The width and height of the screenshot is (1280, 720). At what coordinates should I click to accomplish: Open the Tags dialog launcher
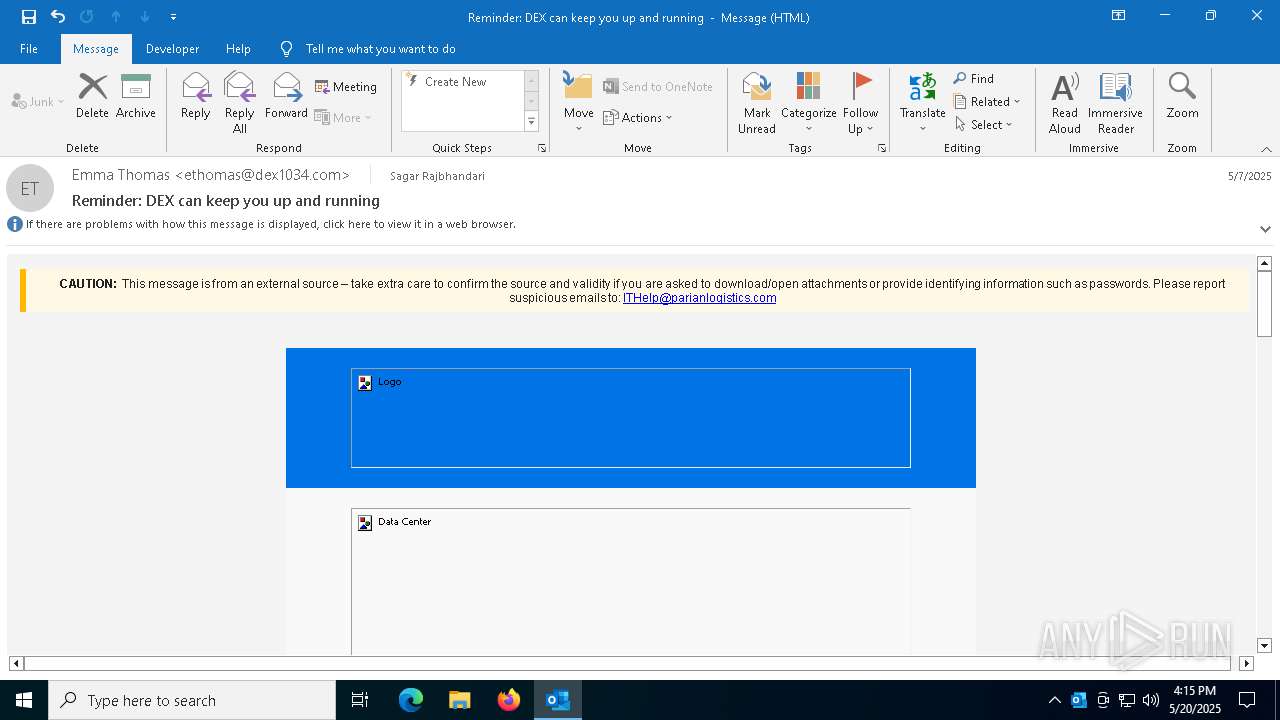[x=882, y=148]
